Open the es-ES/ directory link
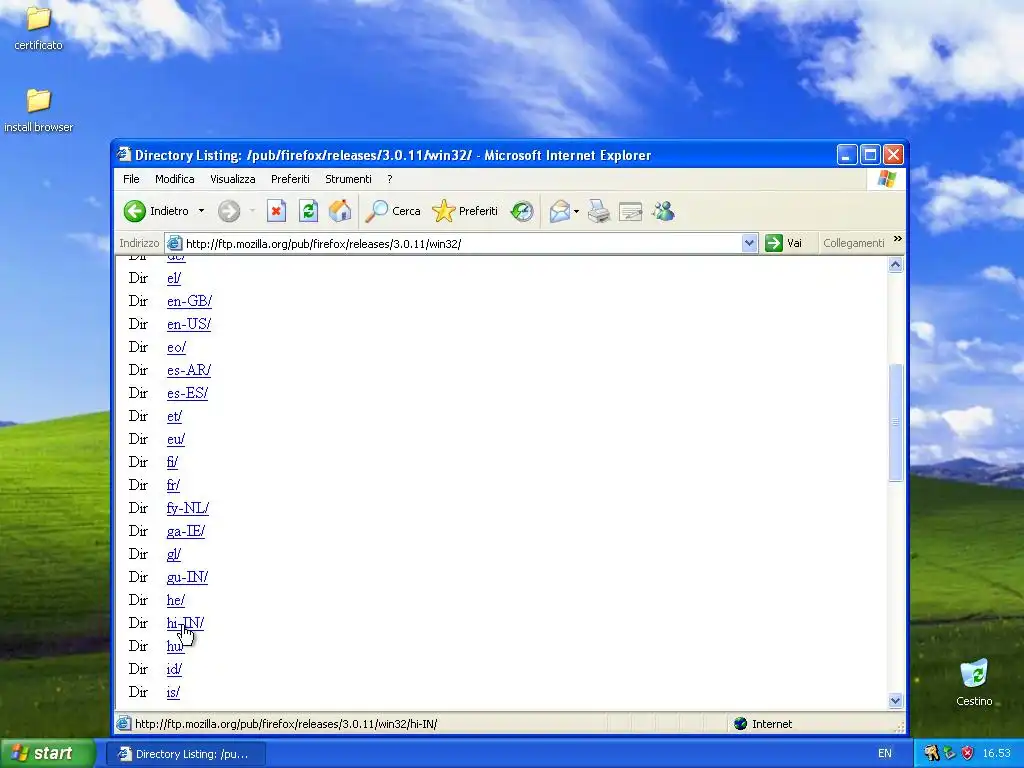Screen dimensions: 1024x768 point(187,393)
